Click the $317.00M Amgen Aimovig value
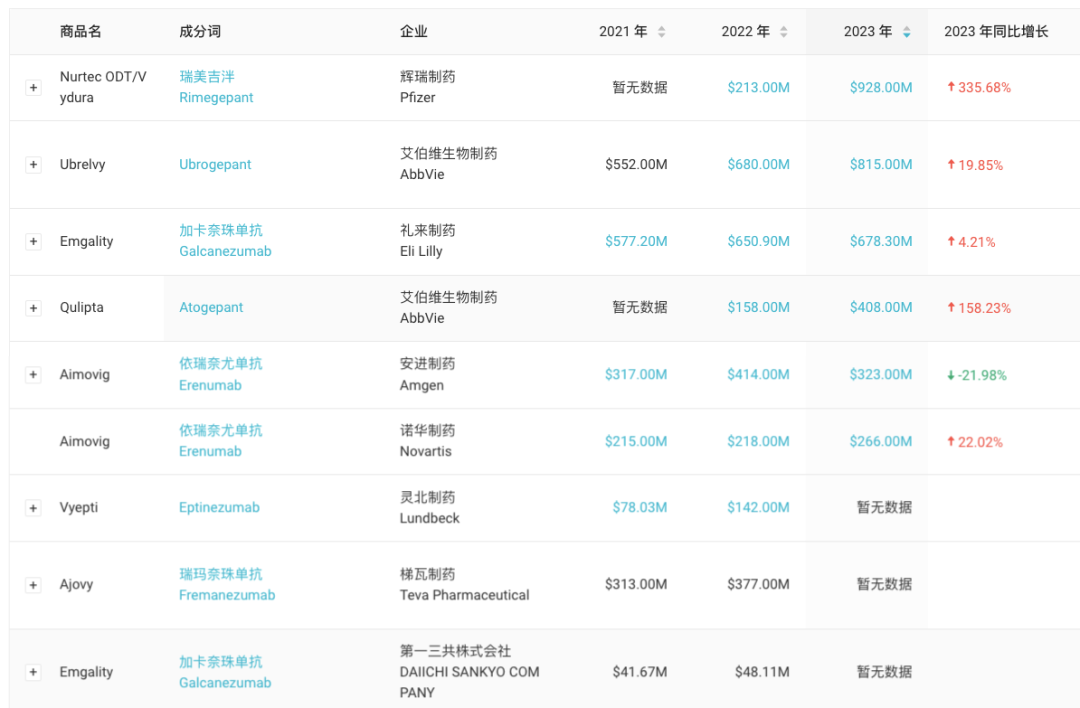 click(x=636, y=375)
